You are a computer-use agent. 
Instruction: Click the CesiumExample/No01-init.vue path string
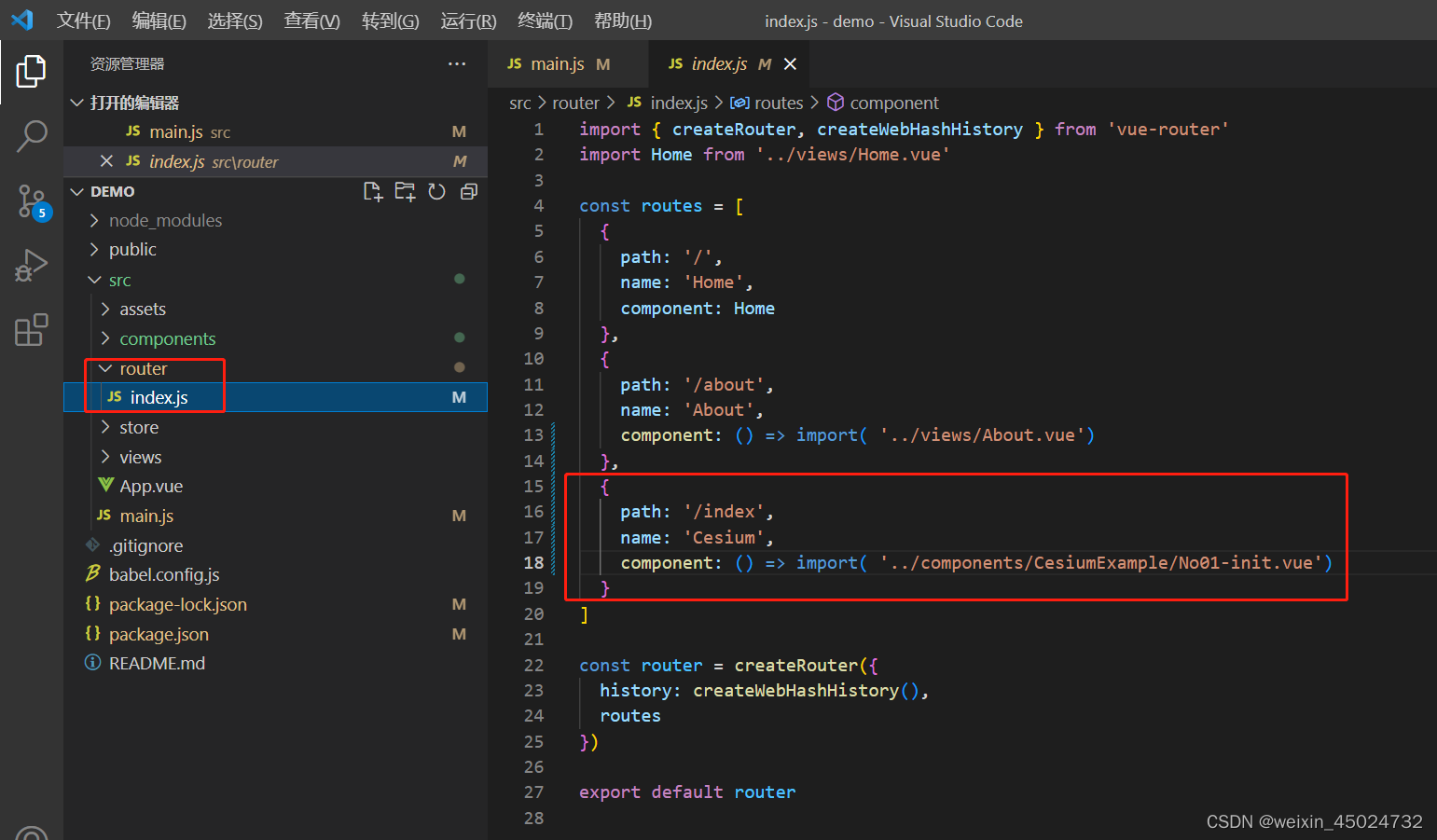click(1101, 562)
